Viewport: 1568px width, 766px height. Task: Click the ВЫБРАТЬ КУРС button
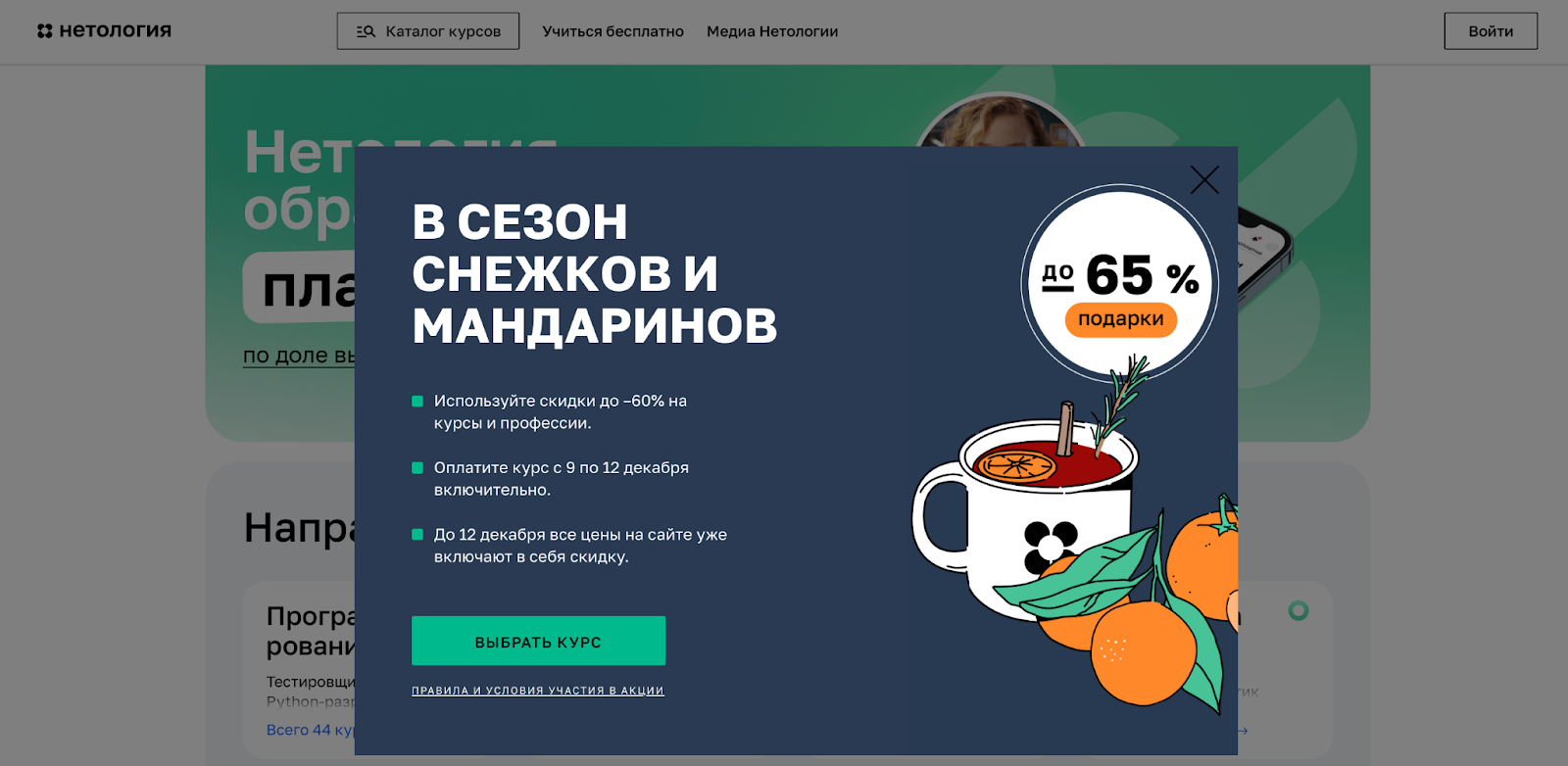pos(538,641)
